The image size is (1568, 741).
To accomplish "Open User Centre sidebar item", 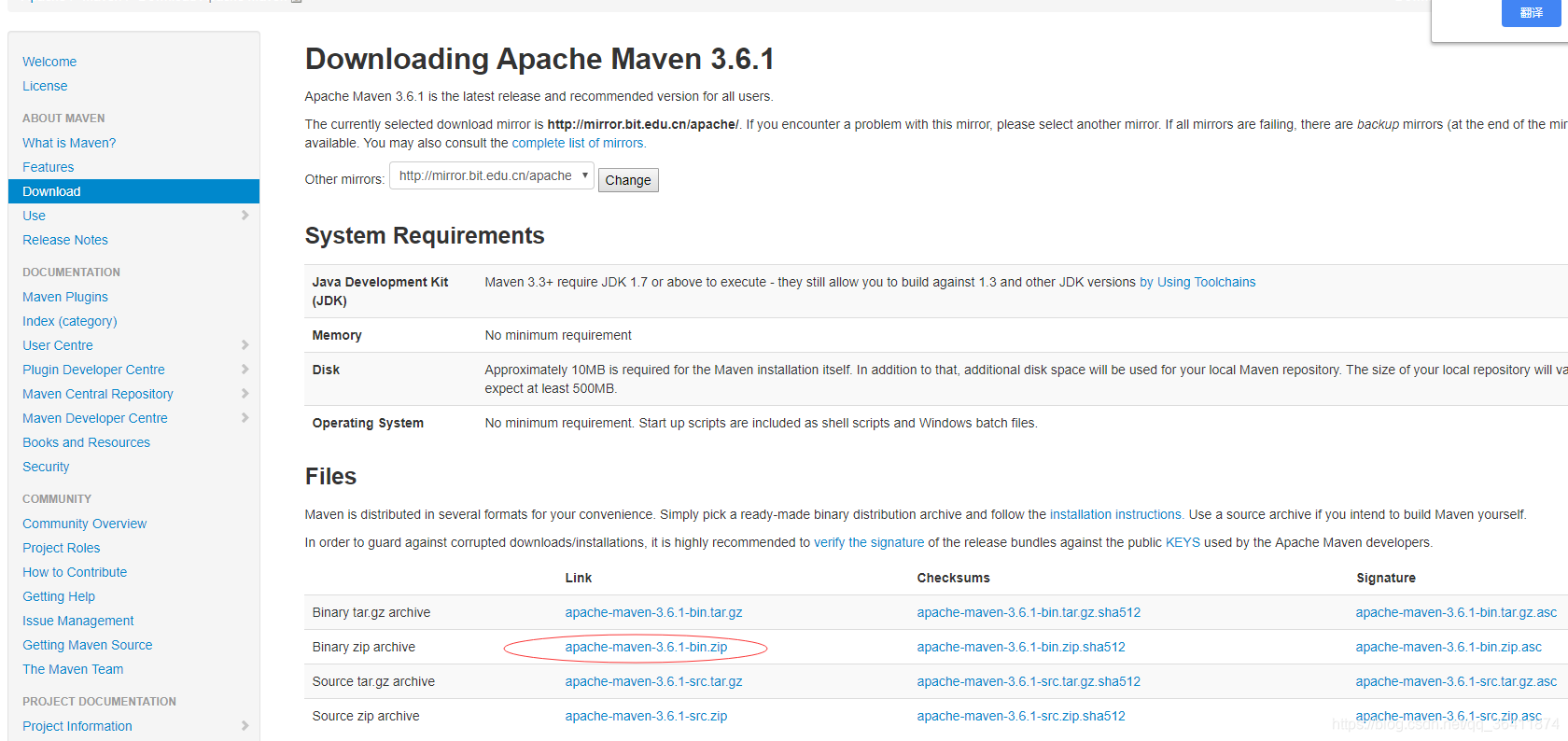I will pos(58,345).
